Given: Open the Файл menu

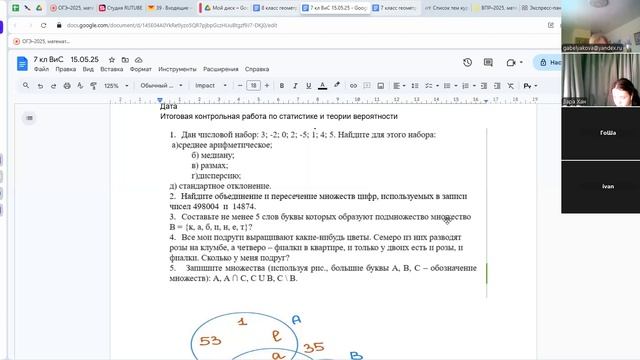Looking at the screenshot, I should pyautogui.click(x=41, y=69).
